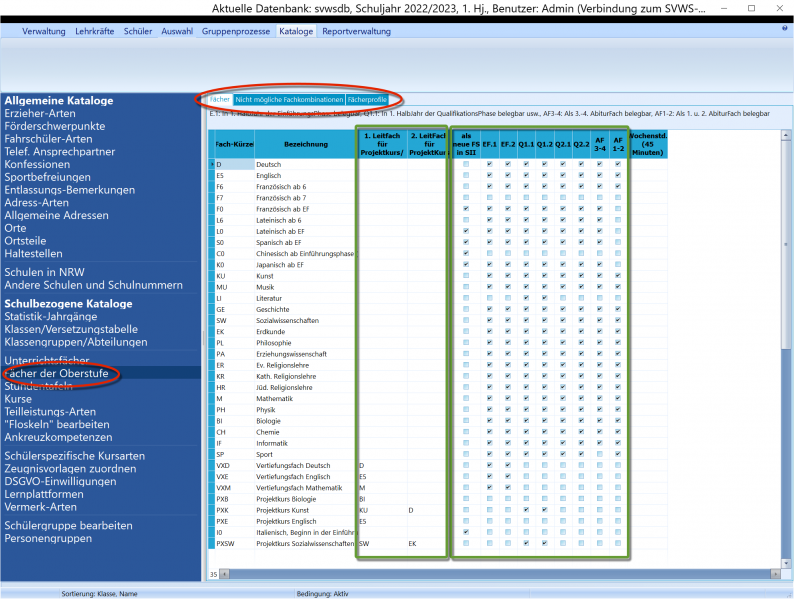Toggle EF.1 checkbox for Deutsch
Screen dimensions: 794x599
(x=489, y=164)
